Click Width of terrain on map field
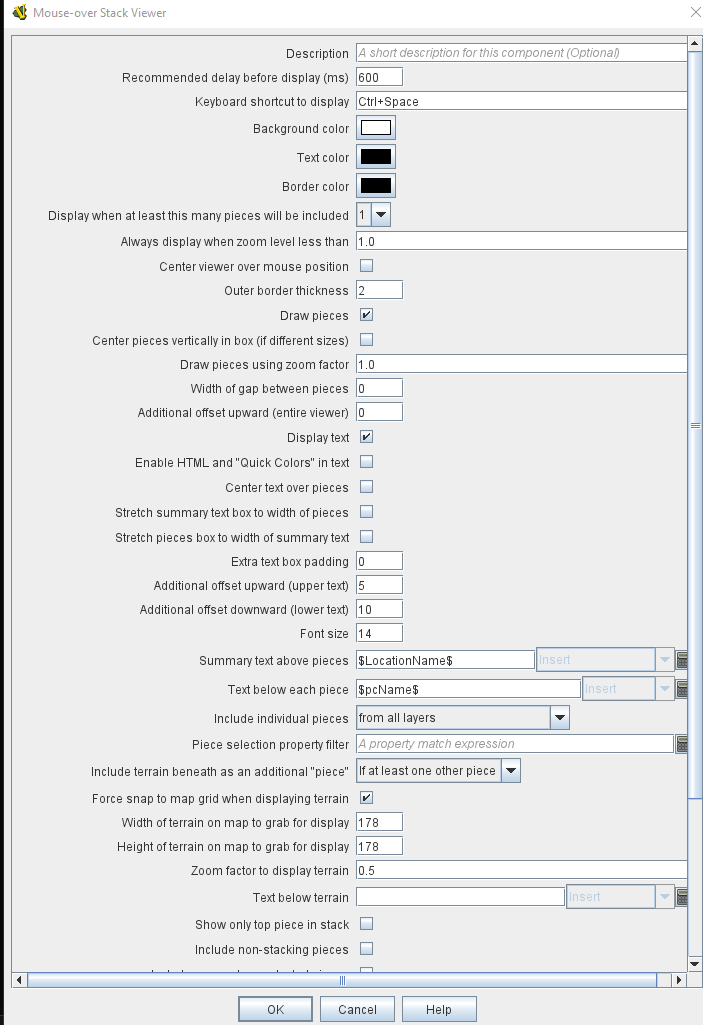The height and width of the screenshot is (1025, 703). point(379,822)
